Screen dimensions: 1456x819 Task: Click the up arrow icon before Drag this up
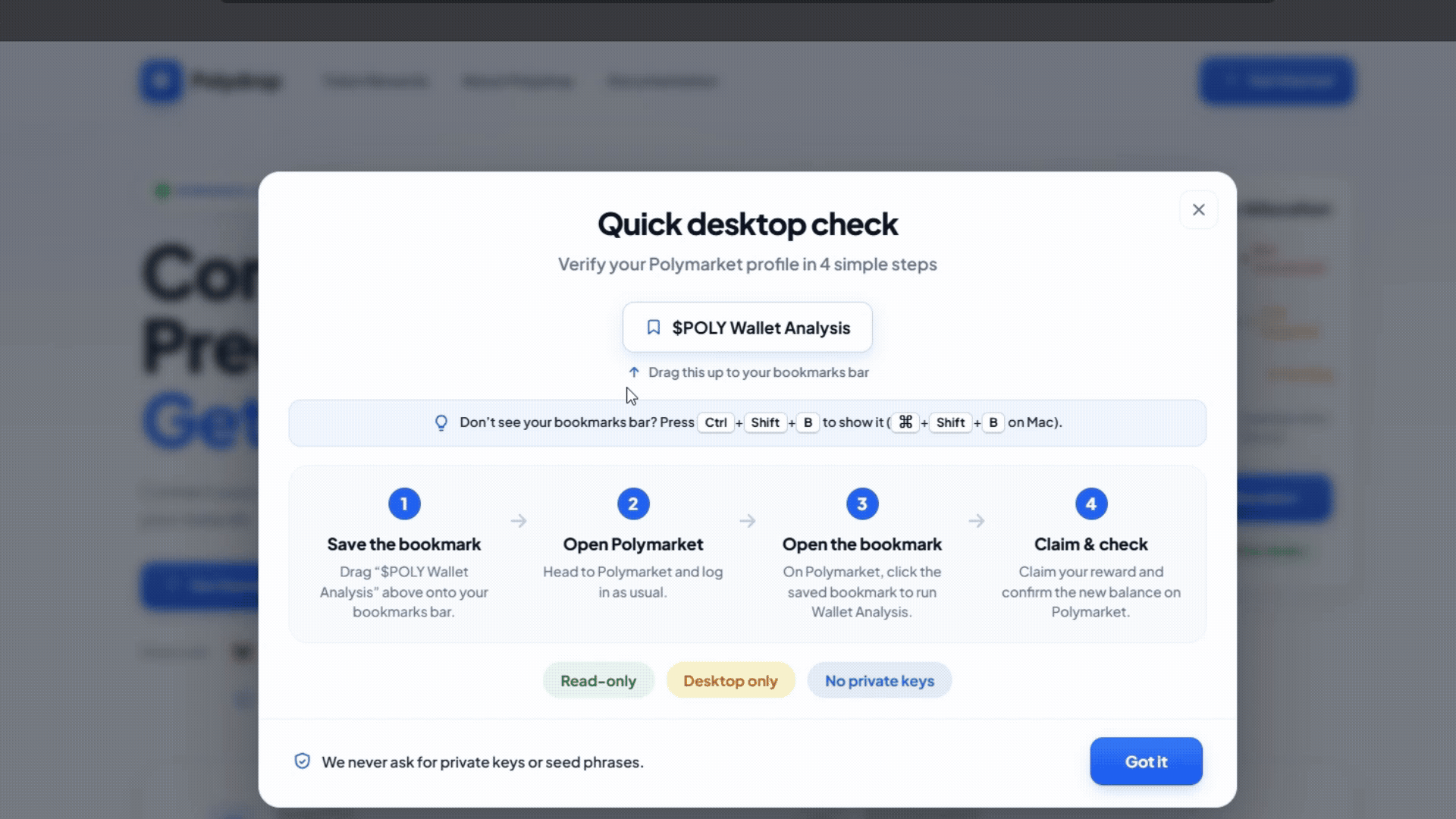point(634,372)
